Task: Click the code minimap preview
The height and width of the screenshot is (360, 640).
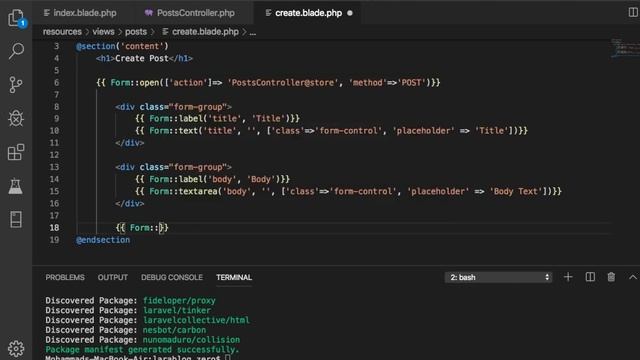Action: [624, 48]
